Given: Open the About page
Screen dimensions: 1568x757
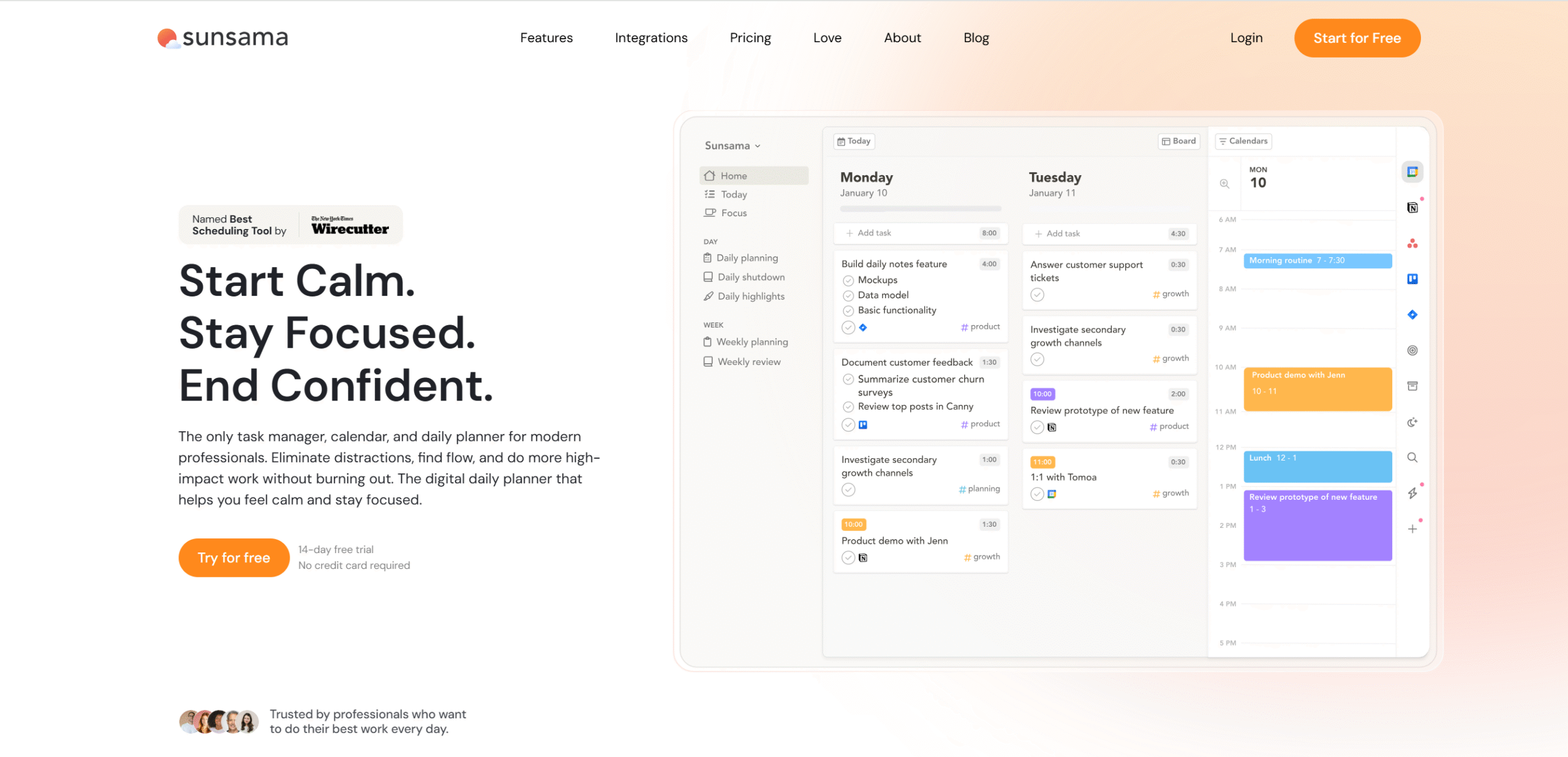Looking at the screenshot, I should (x=902, y=38).
